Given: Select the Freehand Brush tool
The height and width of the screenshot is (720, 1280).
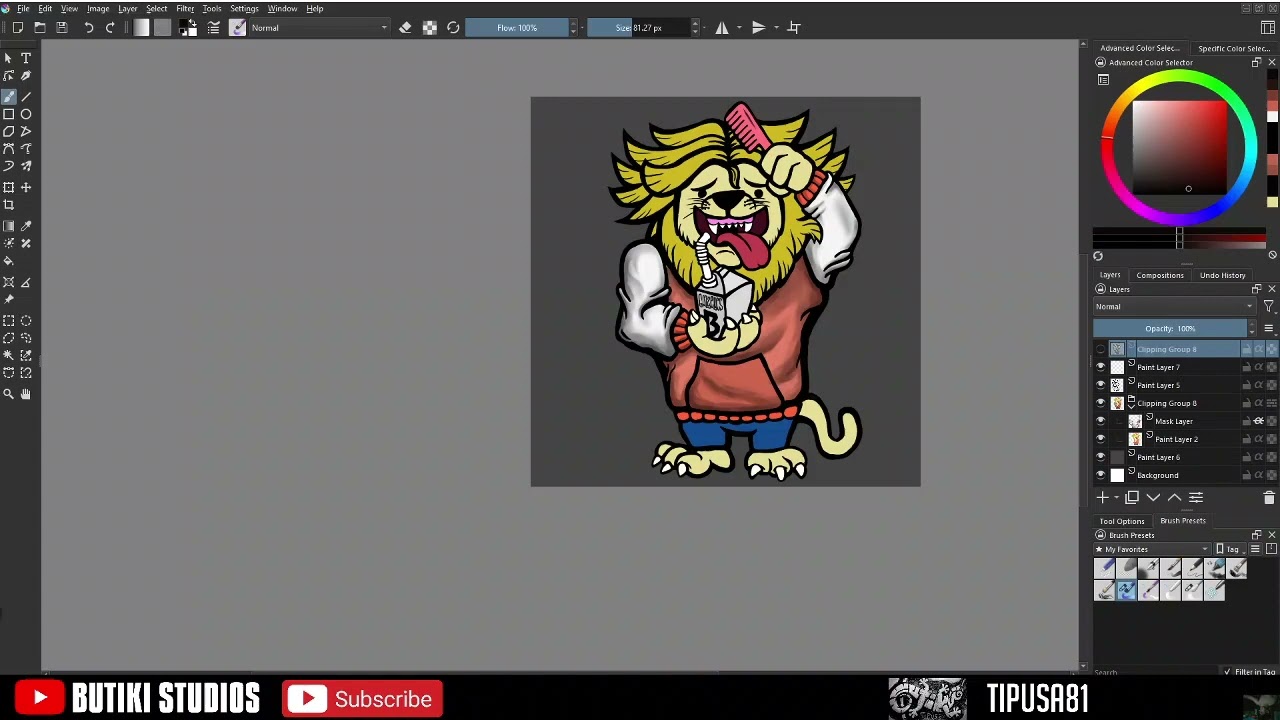Looking at the screenshot, I should click(x=9, y=96).
